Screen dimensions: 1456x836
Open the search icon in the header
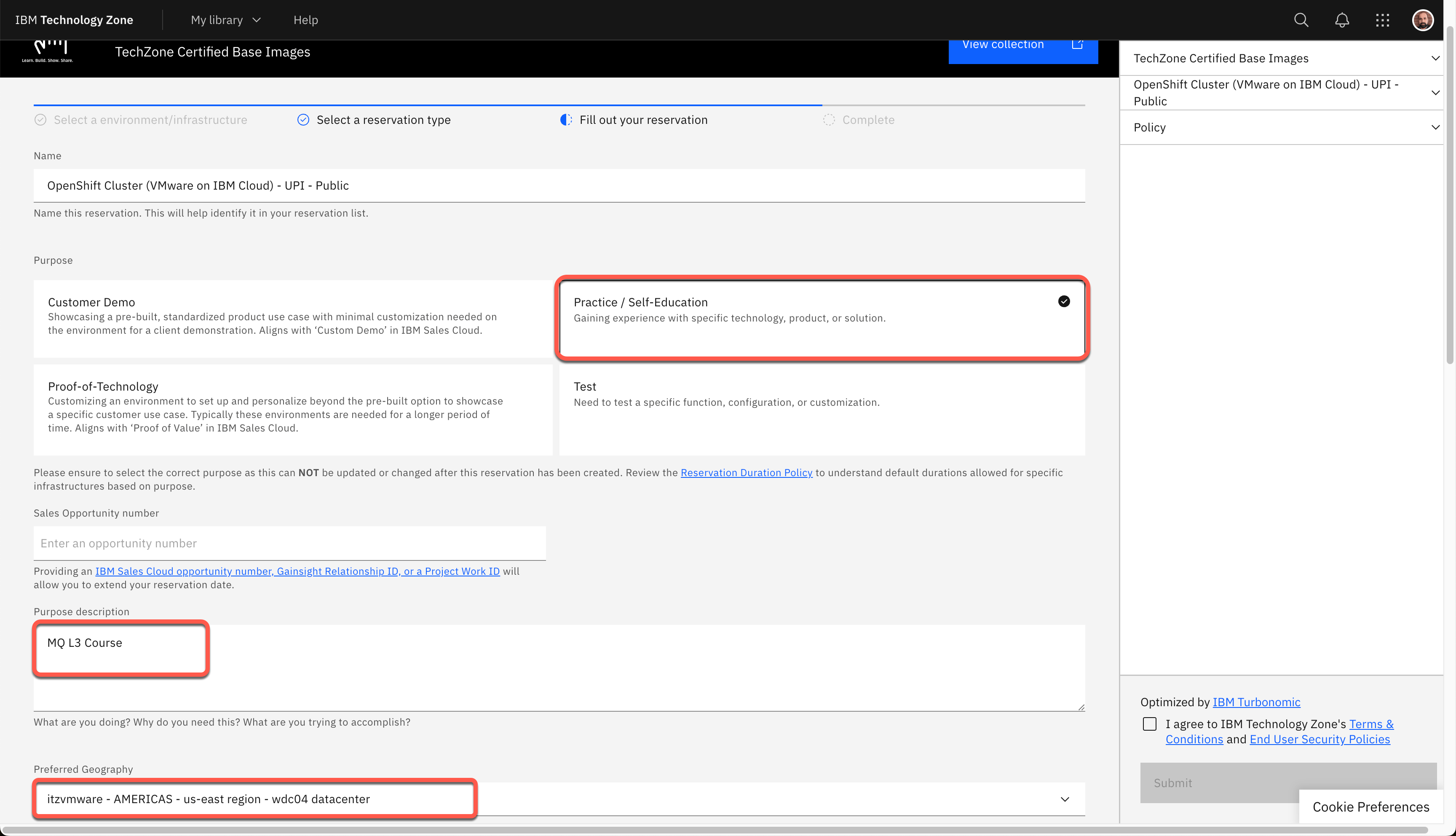(x=1301, y=19)
